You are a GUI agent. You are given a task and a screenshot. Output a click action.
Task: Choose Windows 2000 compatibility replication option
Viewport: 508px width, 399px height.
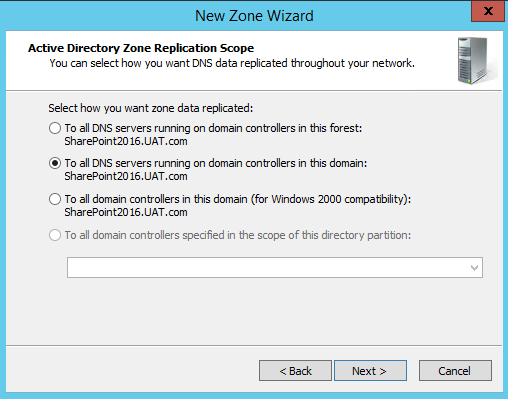pyautogui.click(x=55, y=199)
